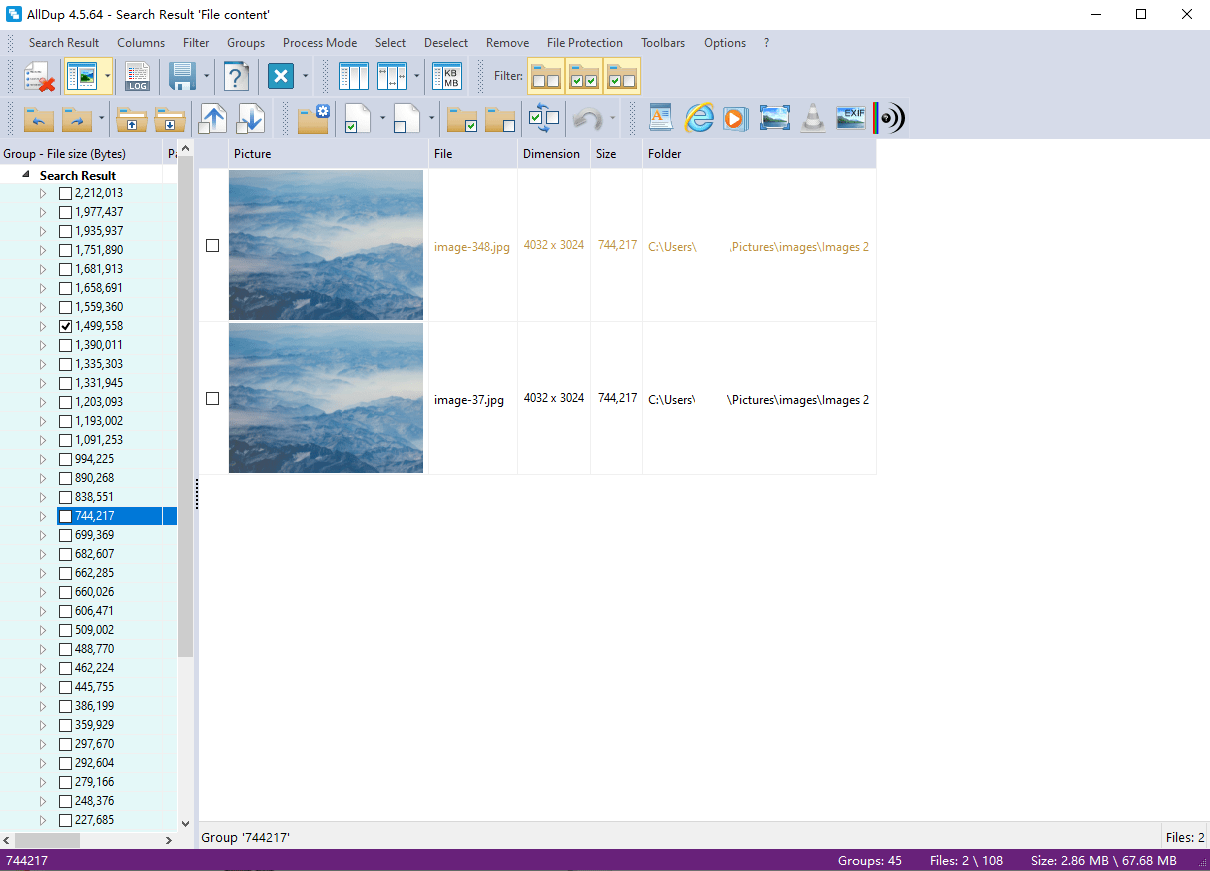Open the File Protection menu

tap(584, 43)
